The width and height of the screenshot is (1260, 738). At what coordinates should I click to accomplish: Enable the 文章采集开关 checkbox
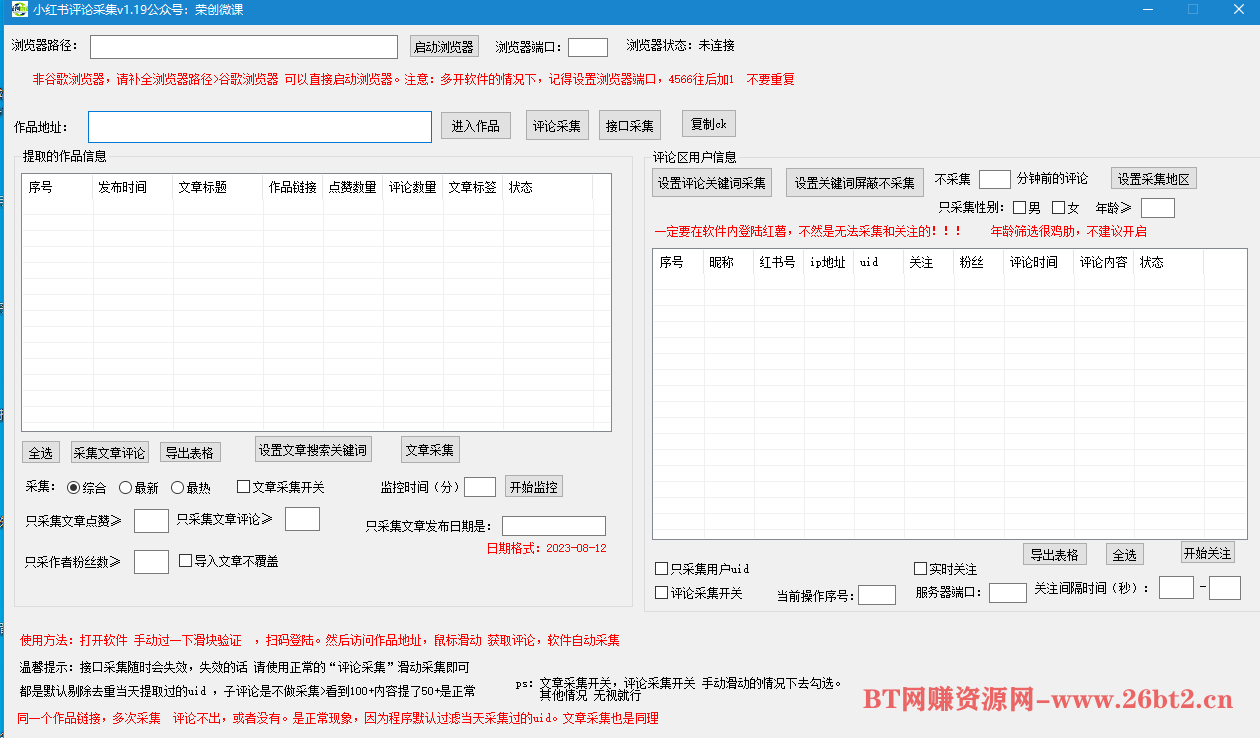(243, 487)
